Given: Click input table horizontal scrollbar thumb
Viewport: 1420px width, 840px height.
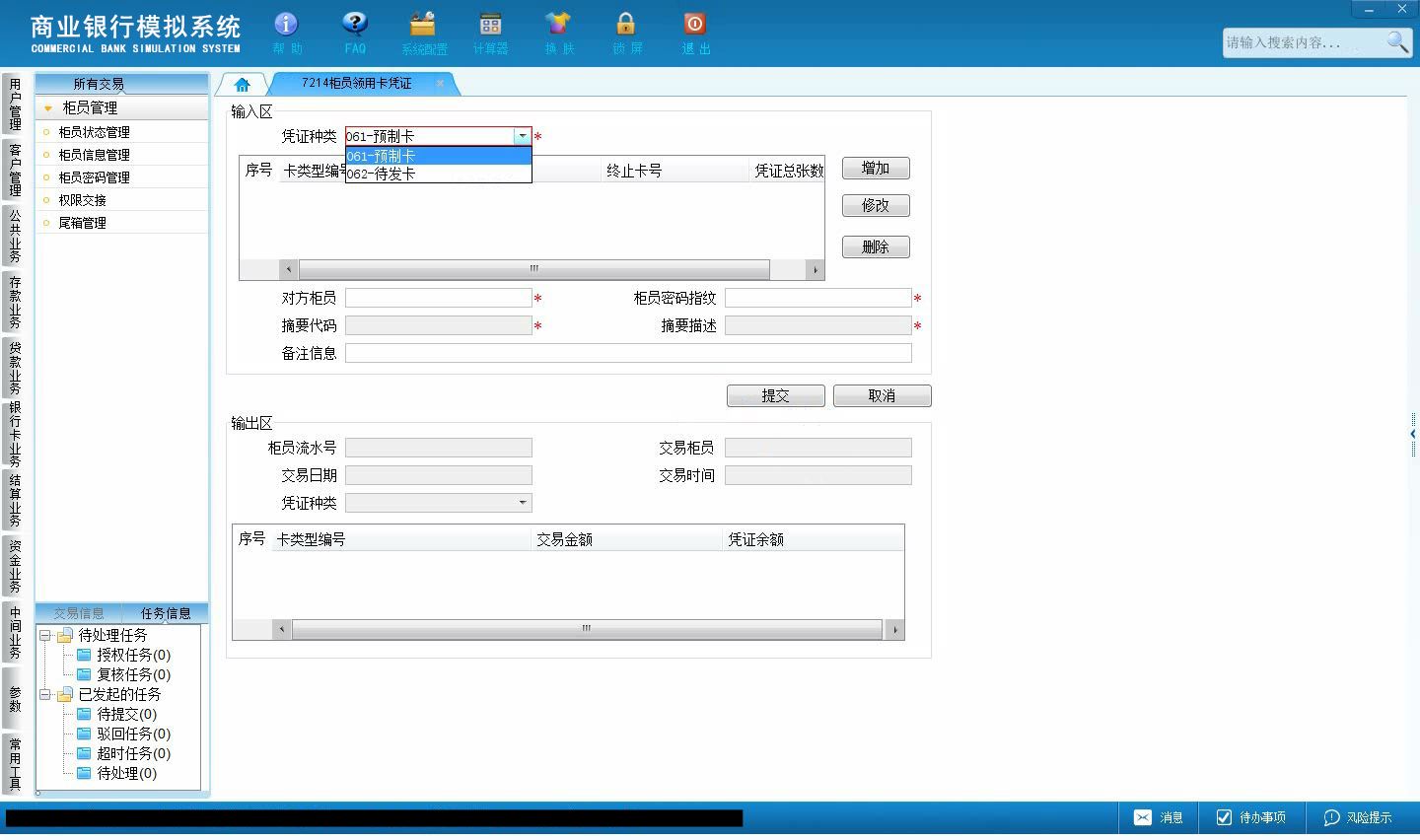Looking at the screenshot, I should tap(533, 269).
